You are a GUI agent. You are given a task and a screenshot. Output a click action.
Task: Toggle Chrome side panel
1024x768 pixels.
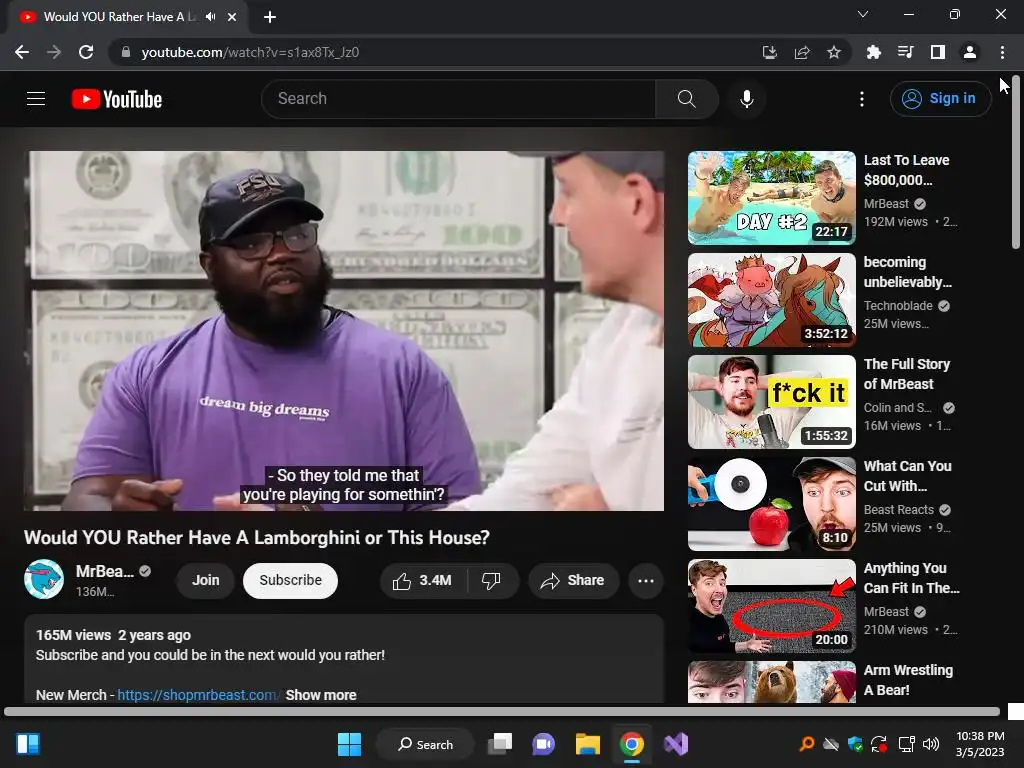[938, 52]
